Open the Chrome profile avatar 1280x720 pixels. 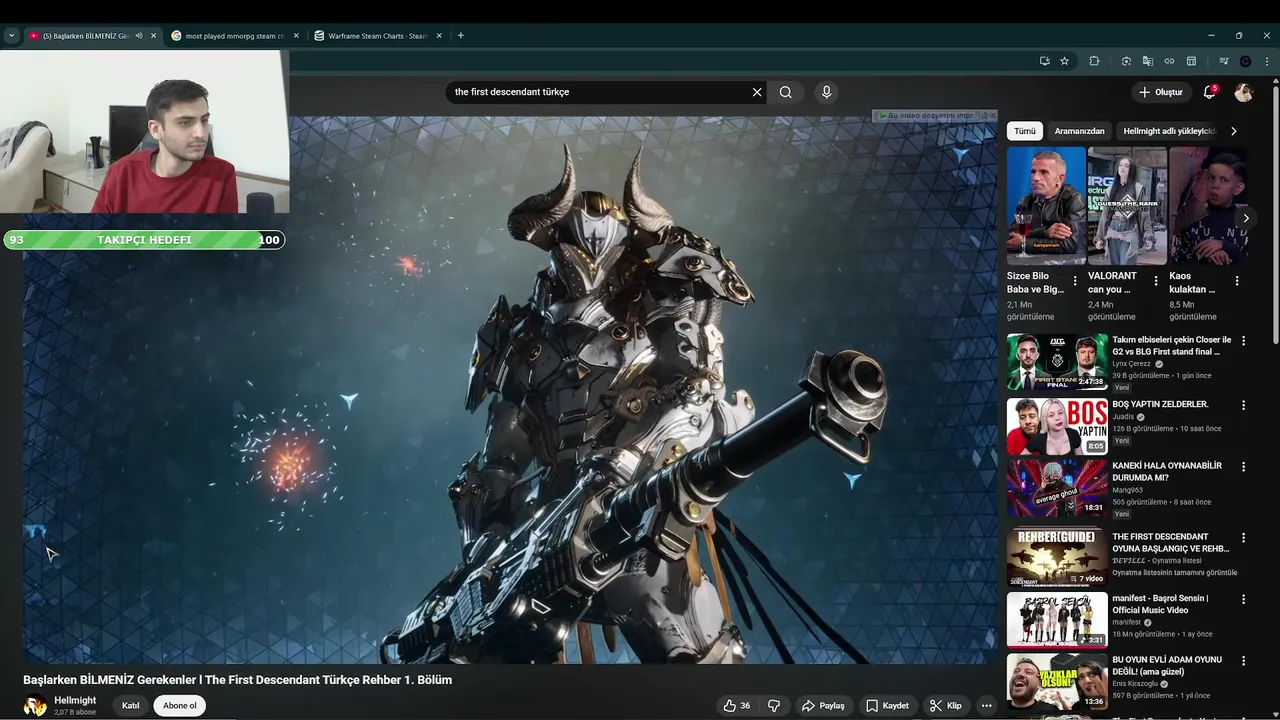pos(1245,61)
